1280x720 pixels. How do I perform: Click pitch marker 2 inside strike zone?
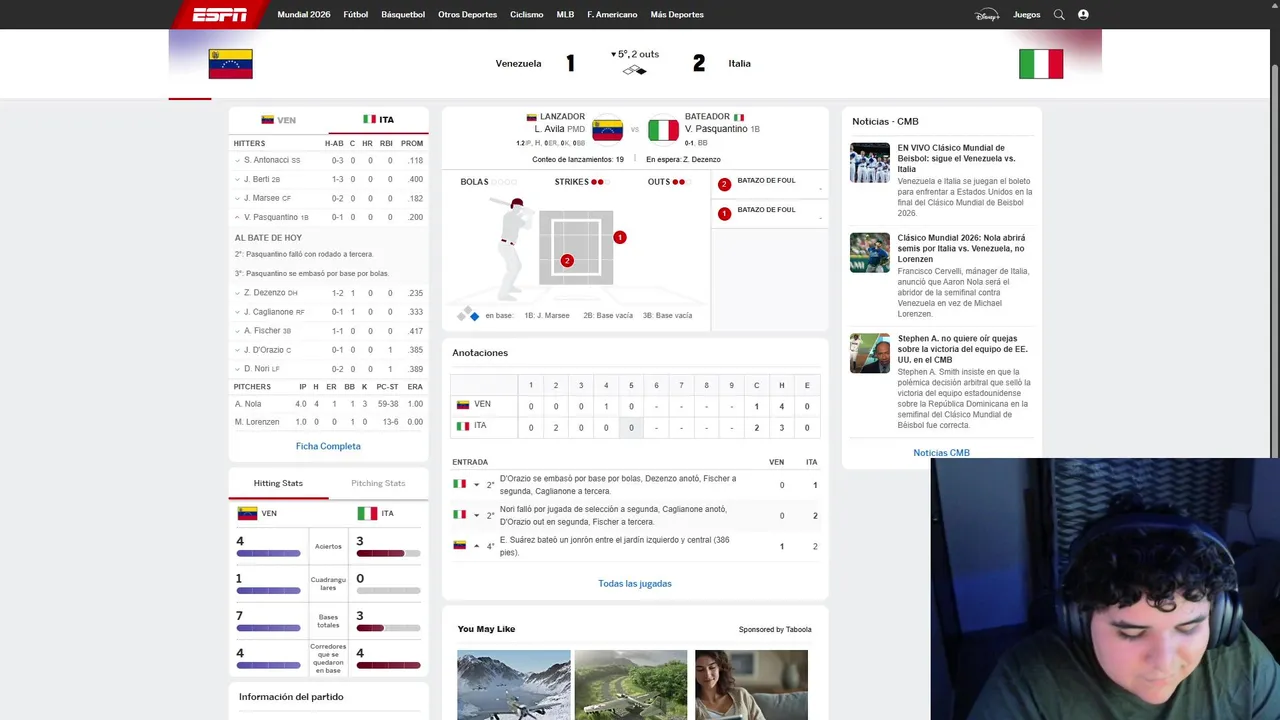coord(567,261)
